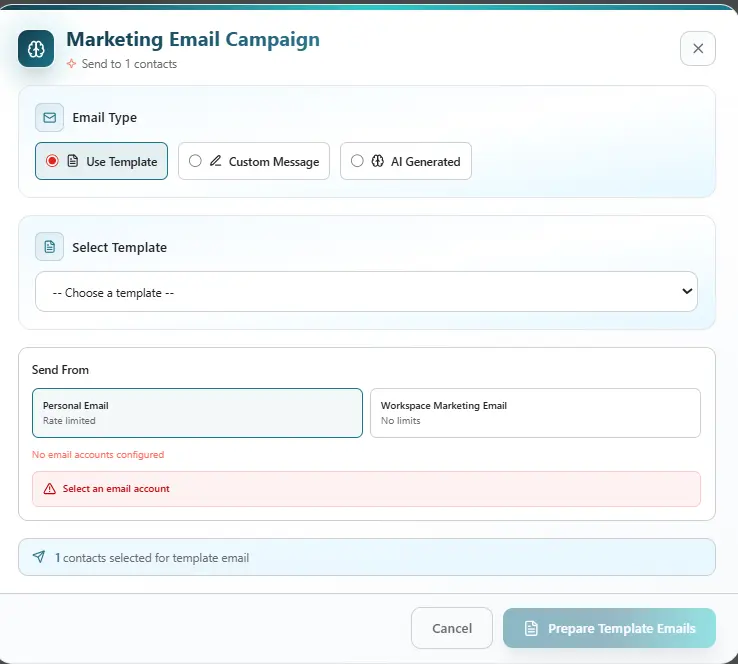Click the document icon in Use Template option
Screen dimensions: 738x664
point(73,161)
